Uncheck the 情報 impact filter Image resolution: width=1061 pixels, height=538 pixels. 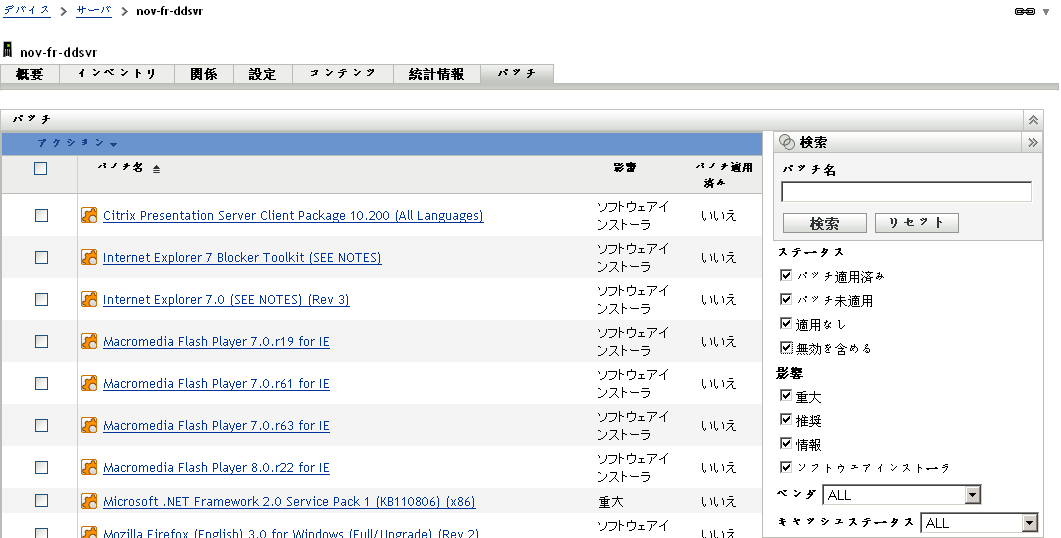tap(786, 443)
